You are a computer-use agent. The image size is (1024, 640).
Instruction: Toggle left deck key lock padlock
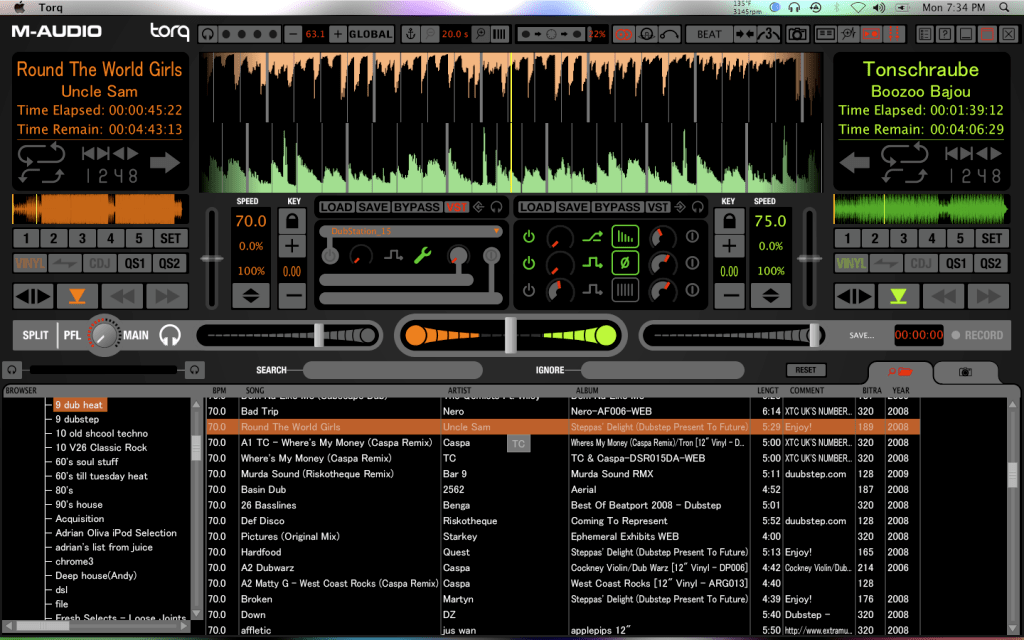(x=292, y=221)
